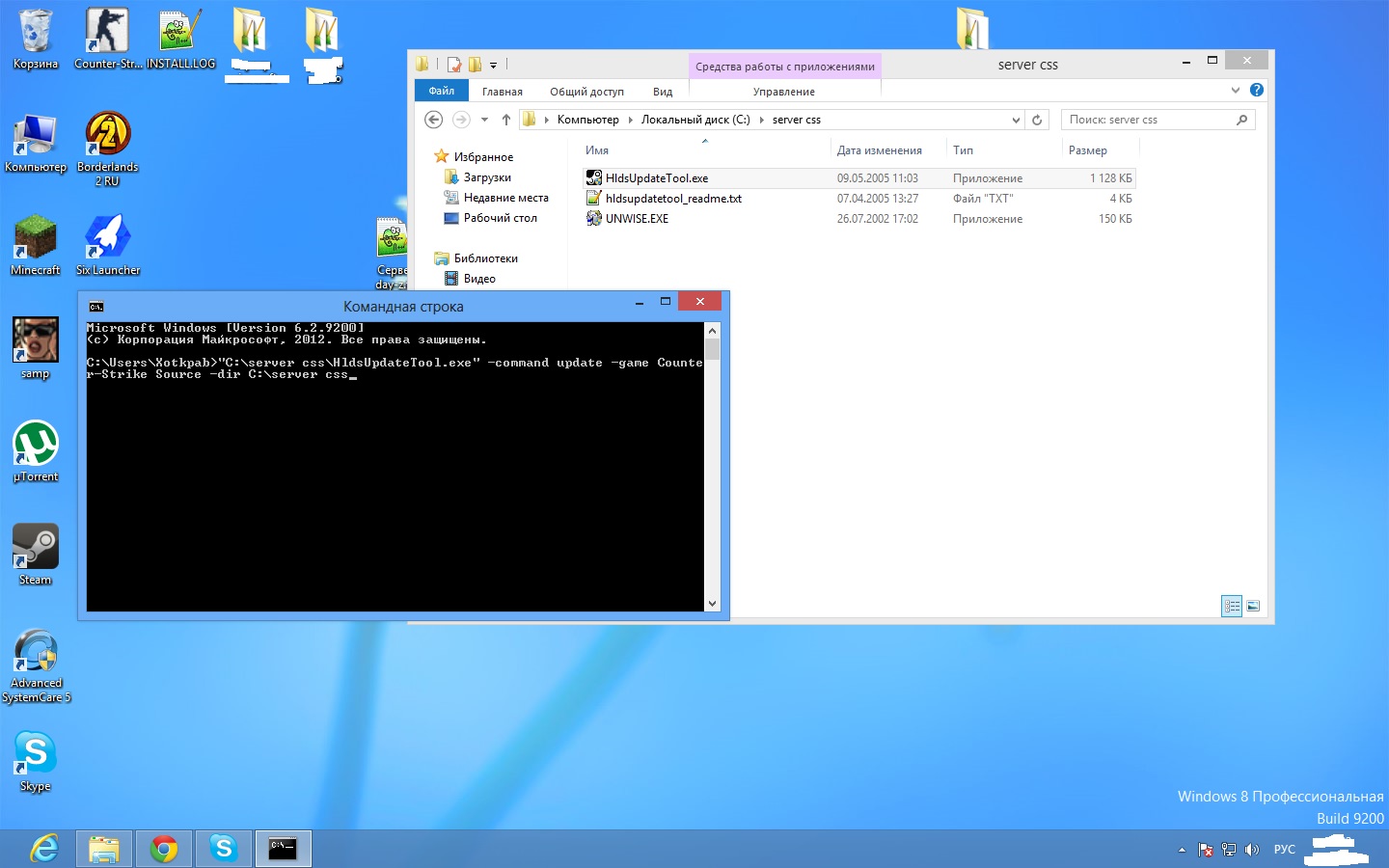
Task: Launch Skype desktop shortcut
Action: pyautogui.click(x=36, y=761)
